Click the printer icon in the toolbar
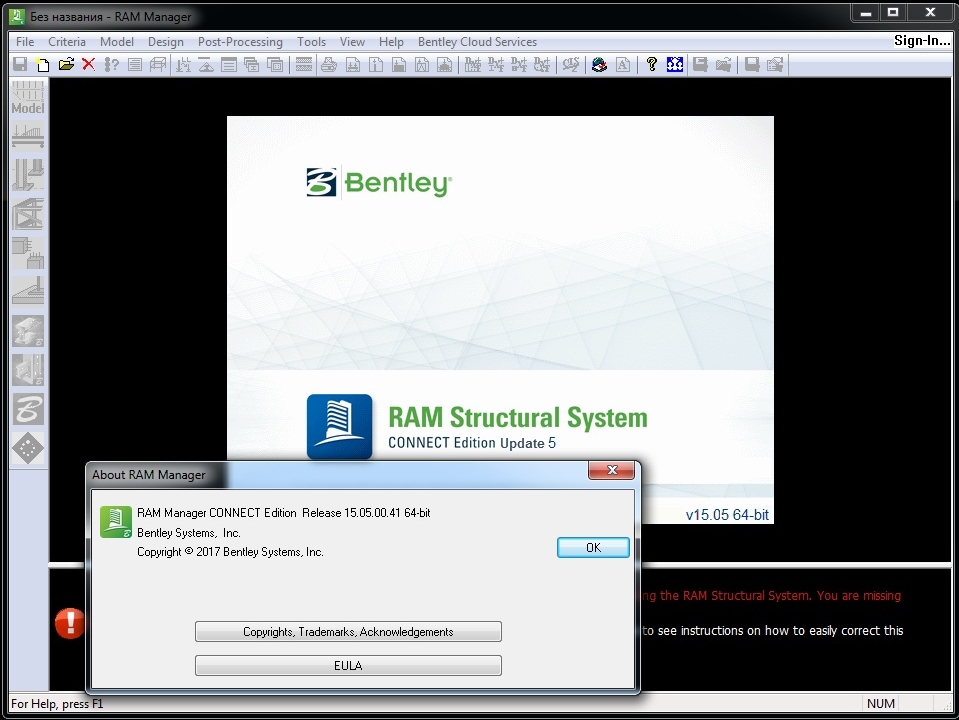The image size is (959, 720). [x=328, y=64]
